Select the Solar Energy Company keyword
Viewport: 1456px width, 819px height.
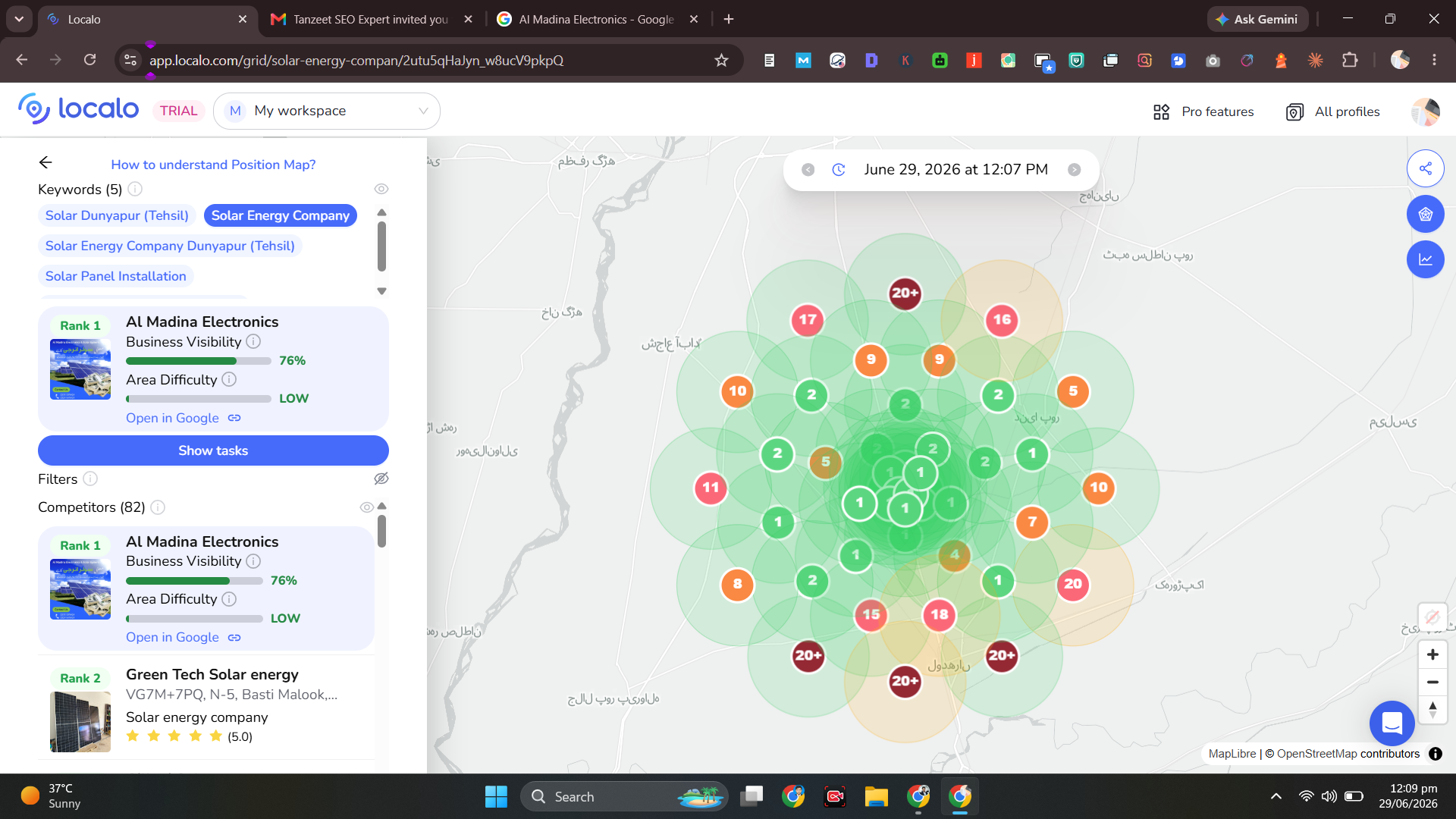281,215
